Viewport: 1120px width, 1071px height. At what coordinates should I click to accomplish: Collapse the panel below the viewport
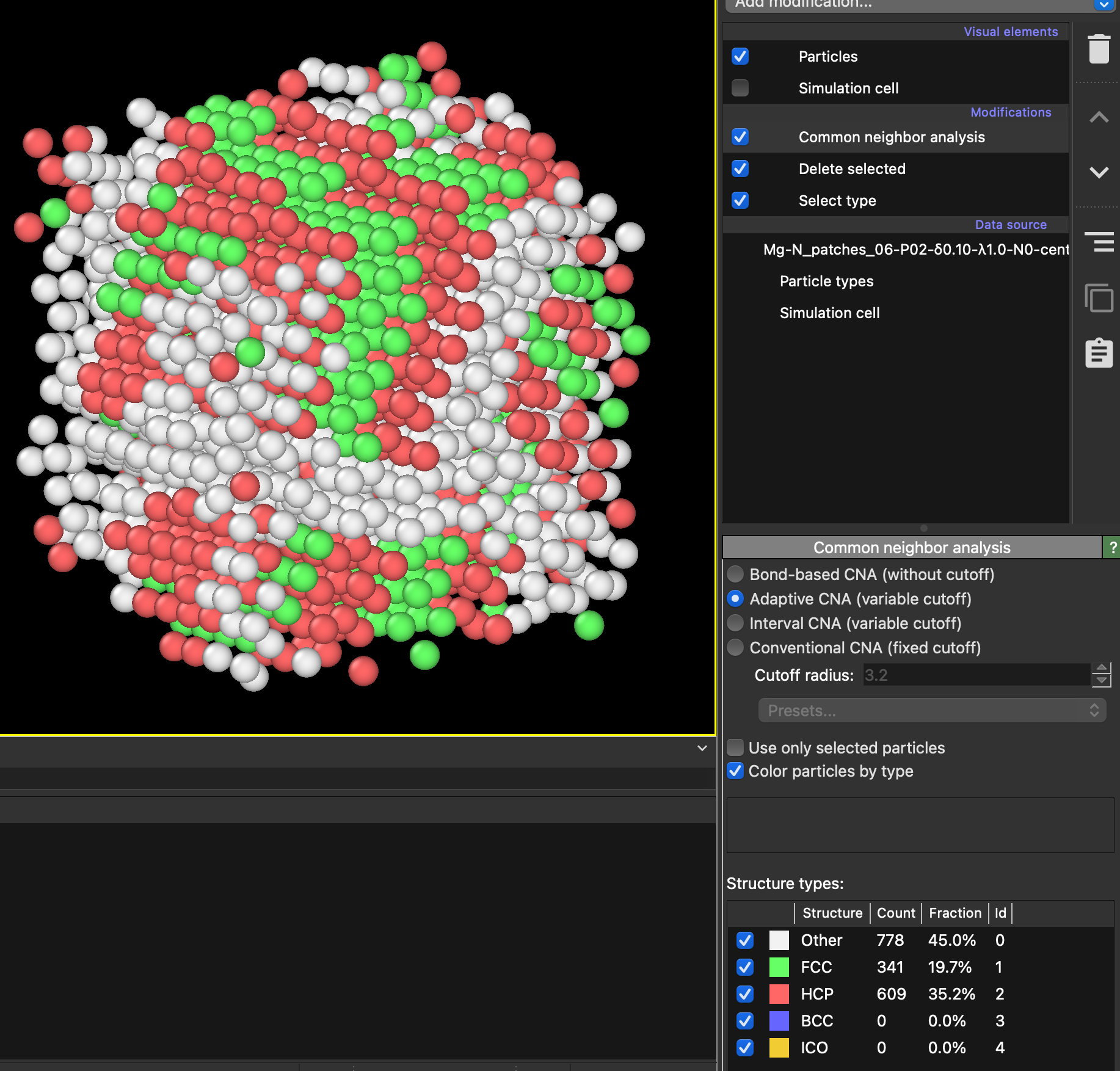[701, 748]
